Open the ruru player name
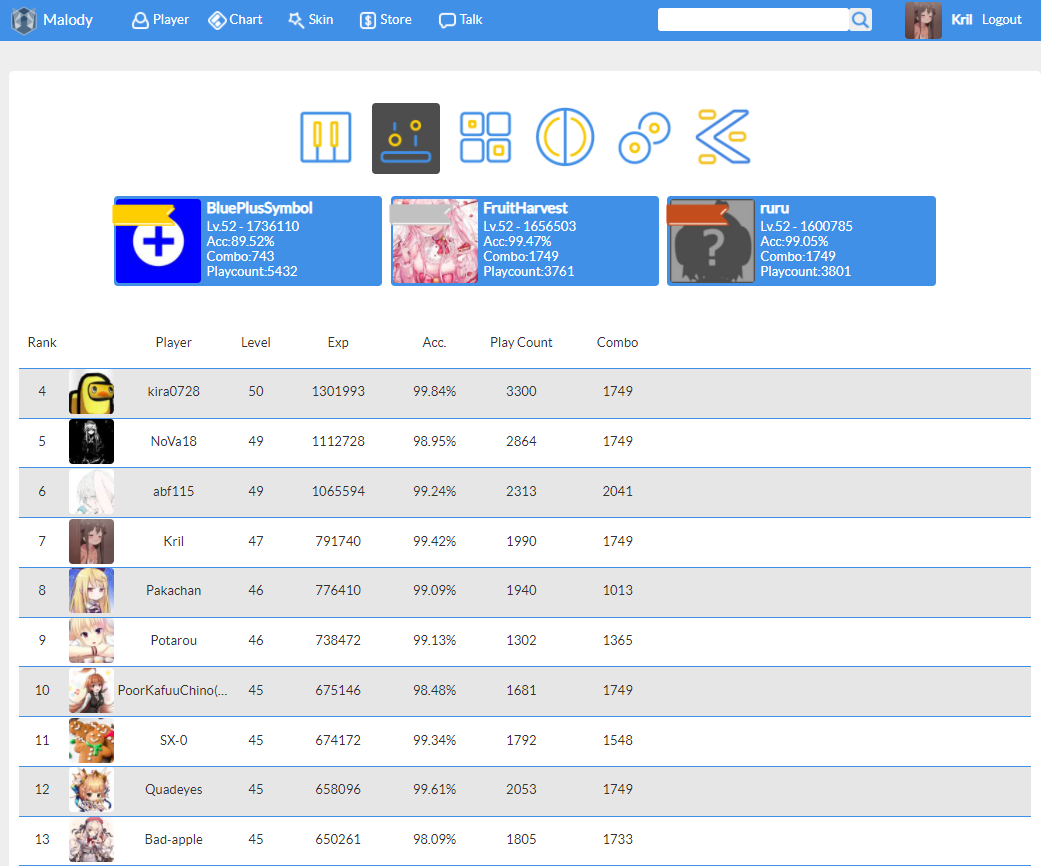 click(x=775, y=208)
